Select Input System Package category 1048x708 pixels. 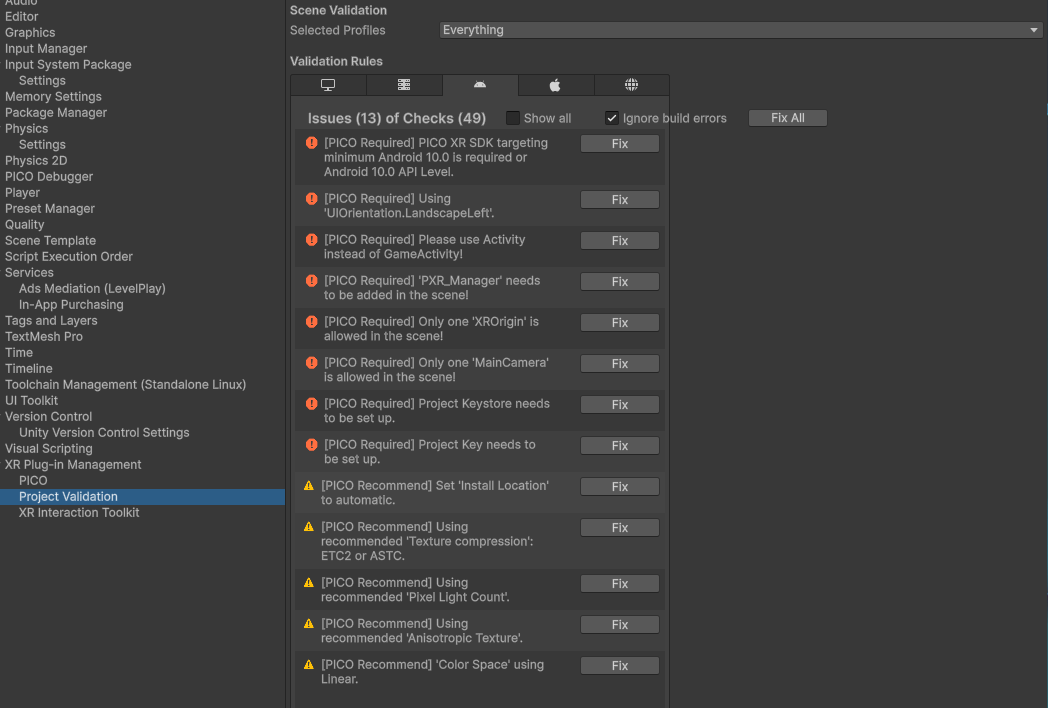point(68,65)
